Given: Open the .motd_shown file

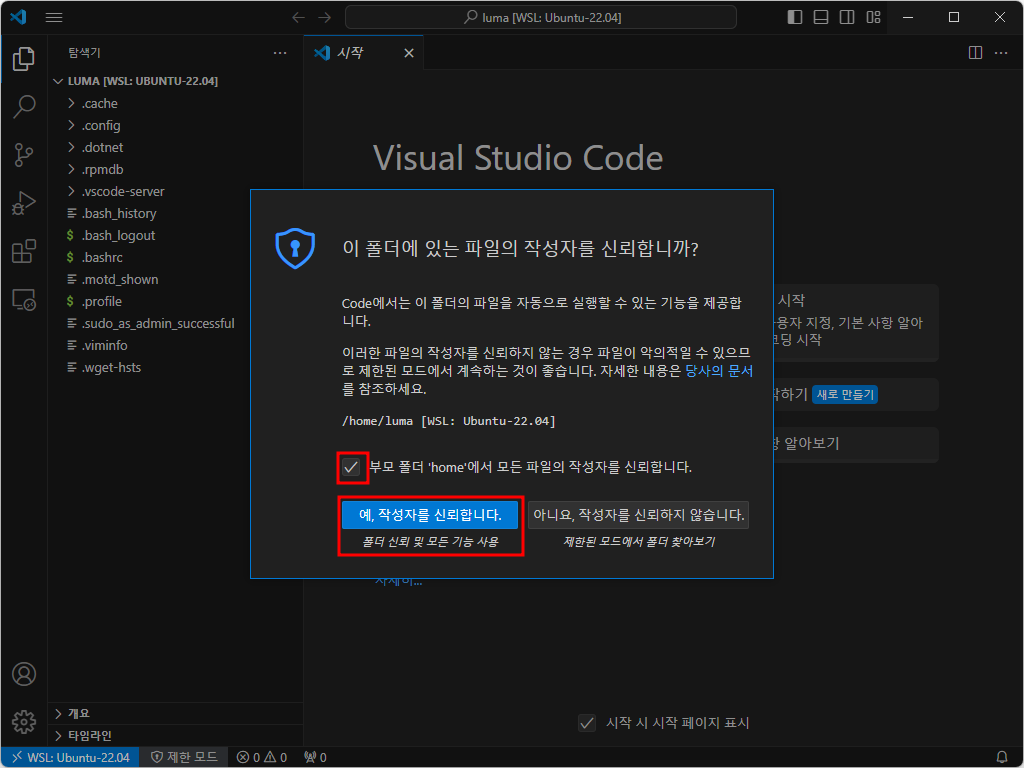Looking at the screenshot, I should coord(175,280).
